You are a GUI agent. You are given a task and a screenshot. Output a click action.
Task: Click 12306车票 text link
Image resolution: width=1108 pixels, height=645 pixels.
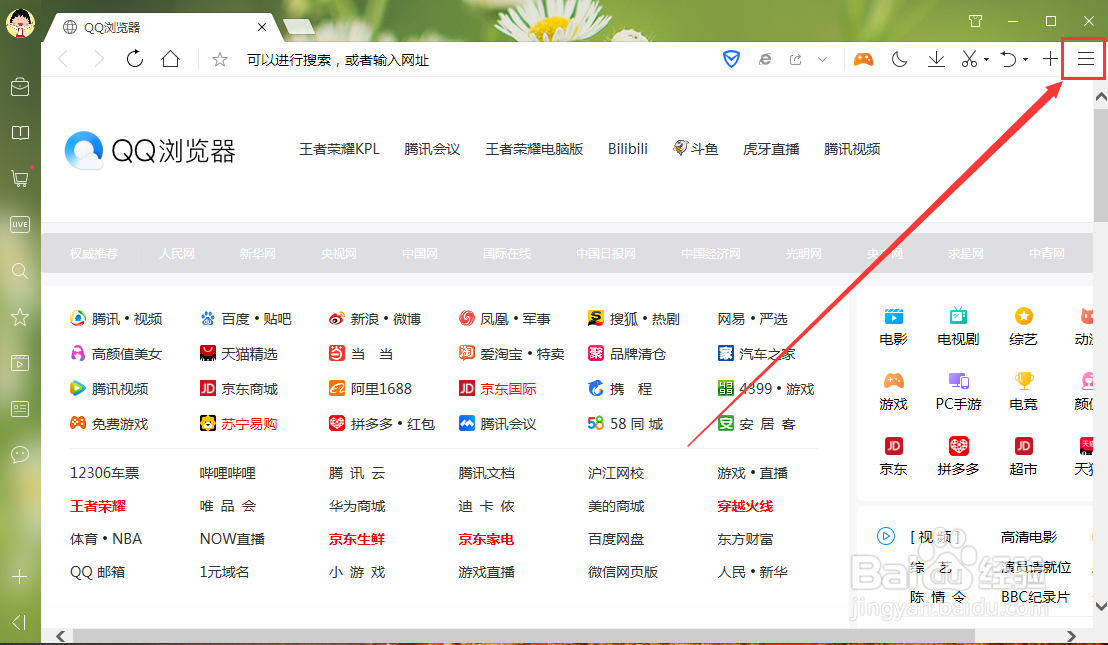[105, 473]
